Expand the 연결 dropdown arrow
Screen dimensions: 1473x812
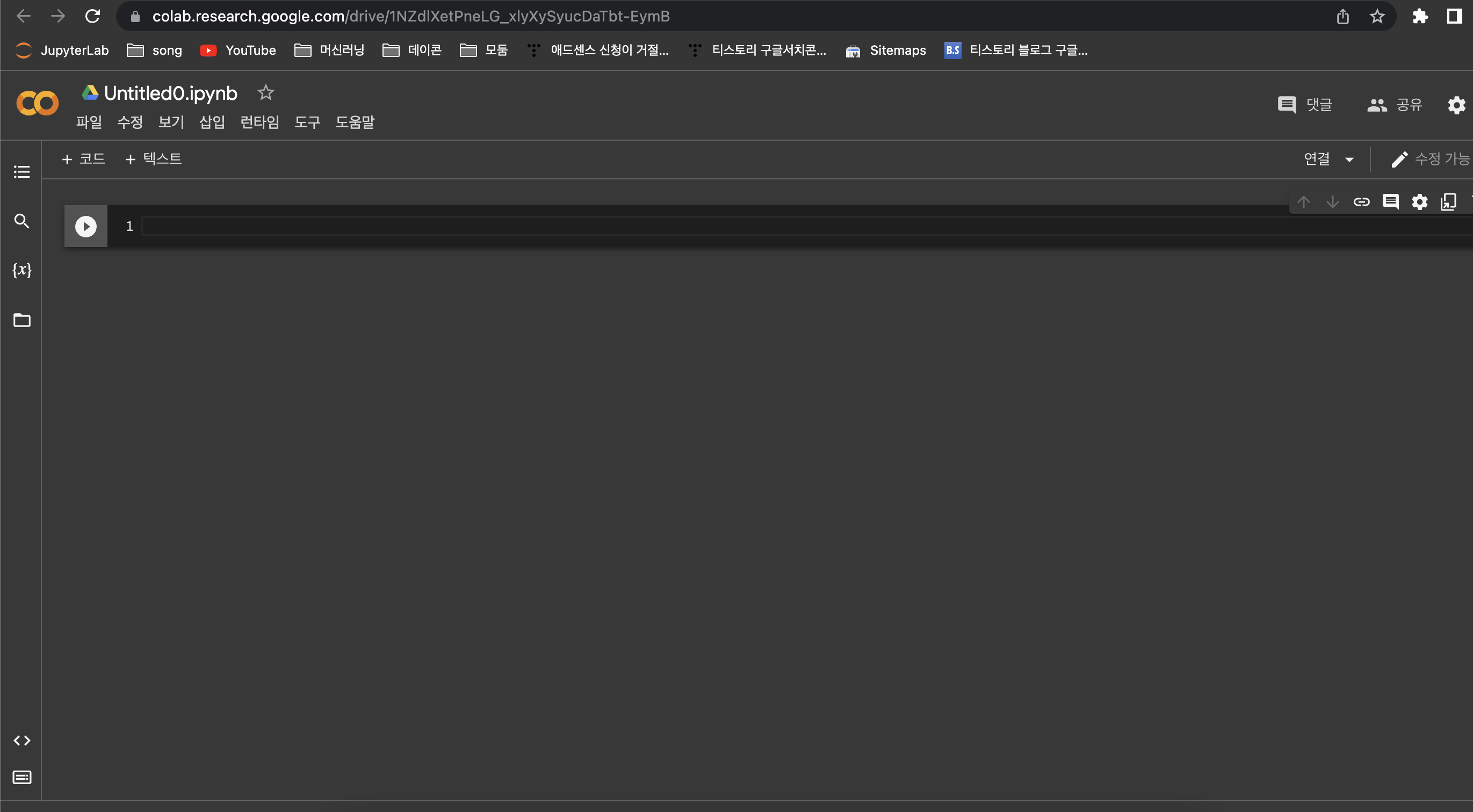(1349, 160)
